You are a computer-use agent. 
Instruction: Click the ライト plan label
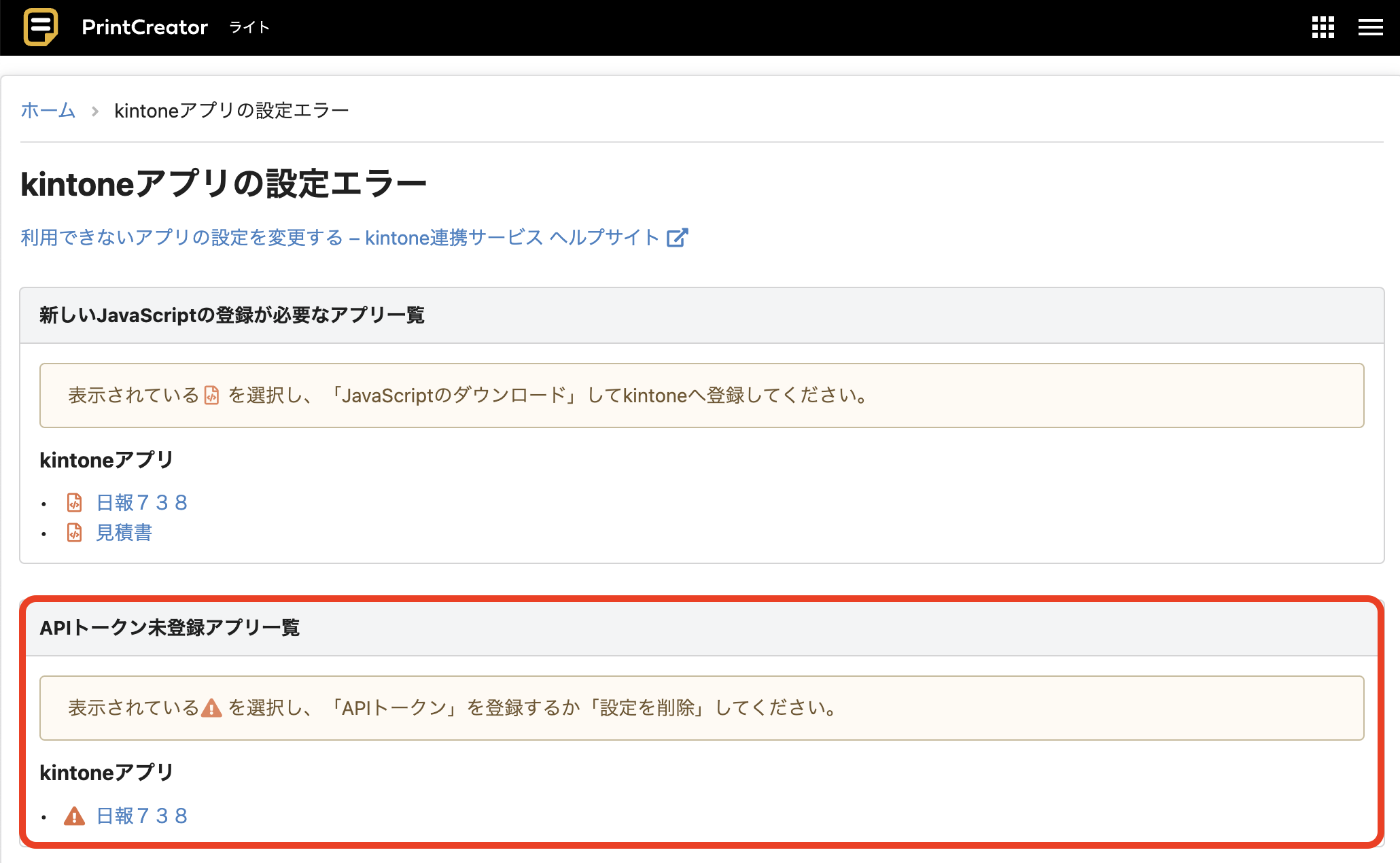click(249, 27)
